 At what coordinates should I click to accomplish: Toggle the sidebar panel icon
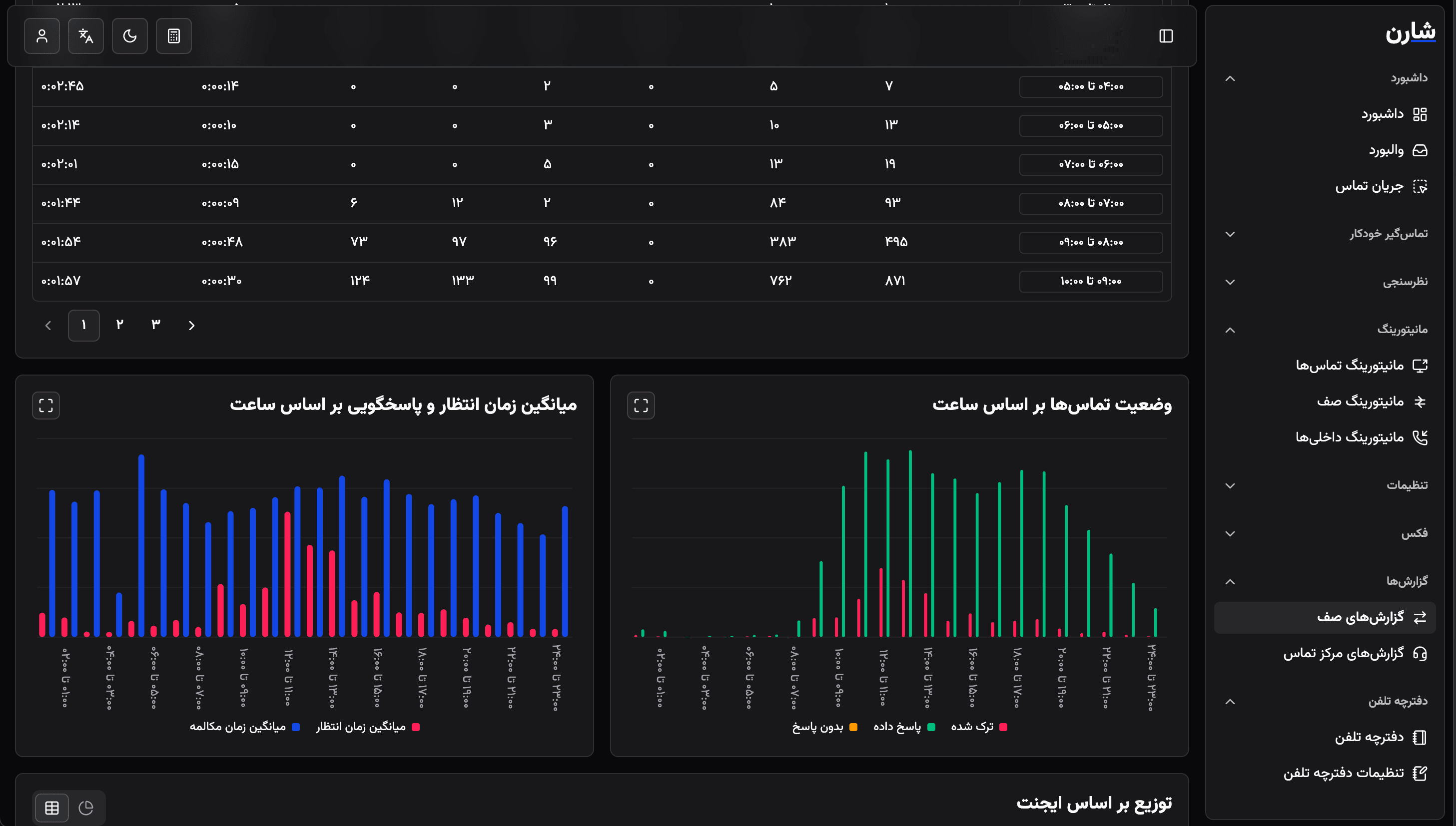click(1166, 36)
